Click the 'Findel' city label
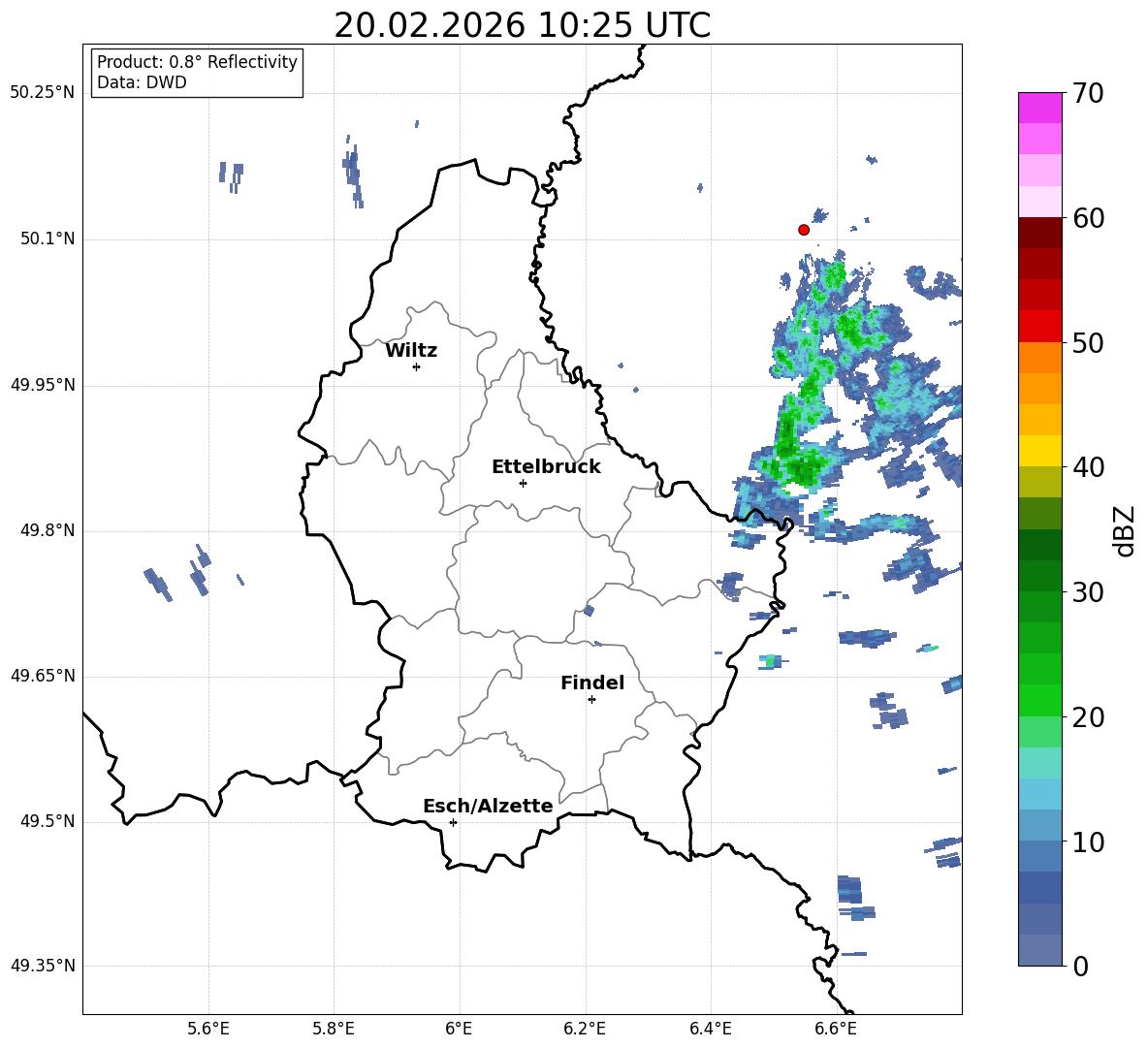The image size is (1148, 1048). tap(592, 683)
